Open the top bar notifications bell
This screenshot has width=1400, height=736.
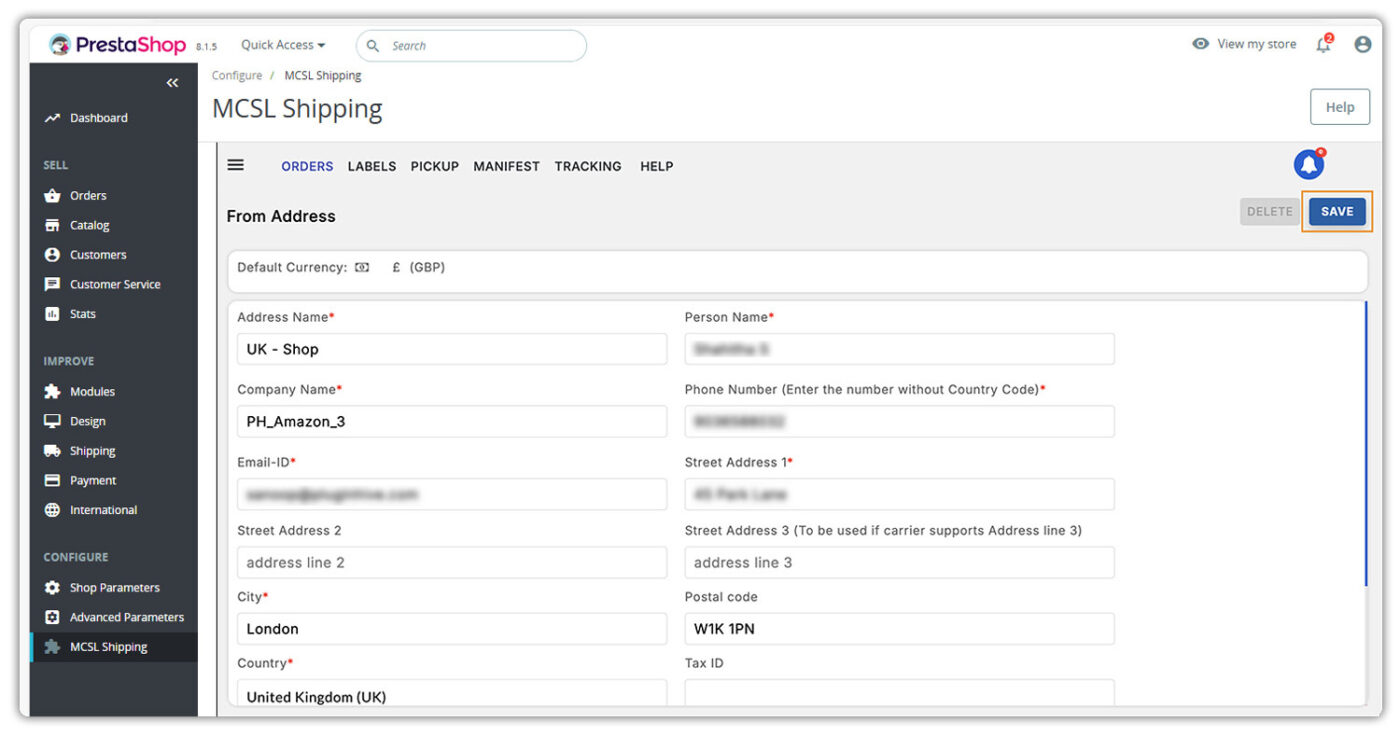tap(1324, 44)
